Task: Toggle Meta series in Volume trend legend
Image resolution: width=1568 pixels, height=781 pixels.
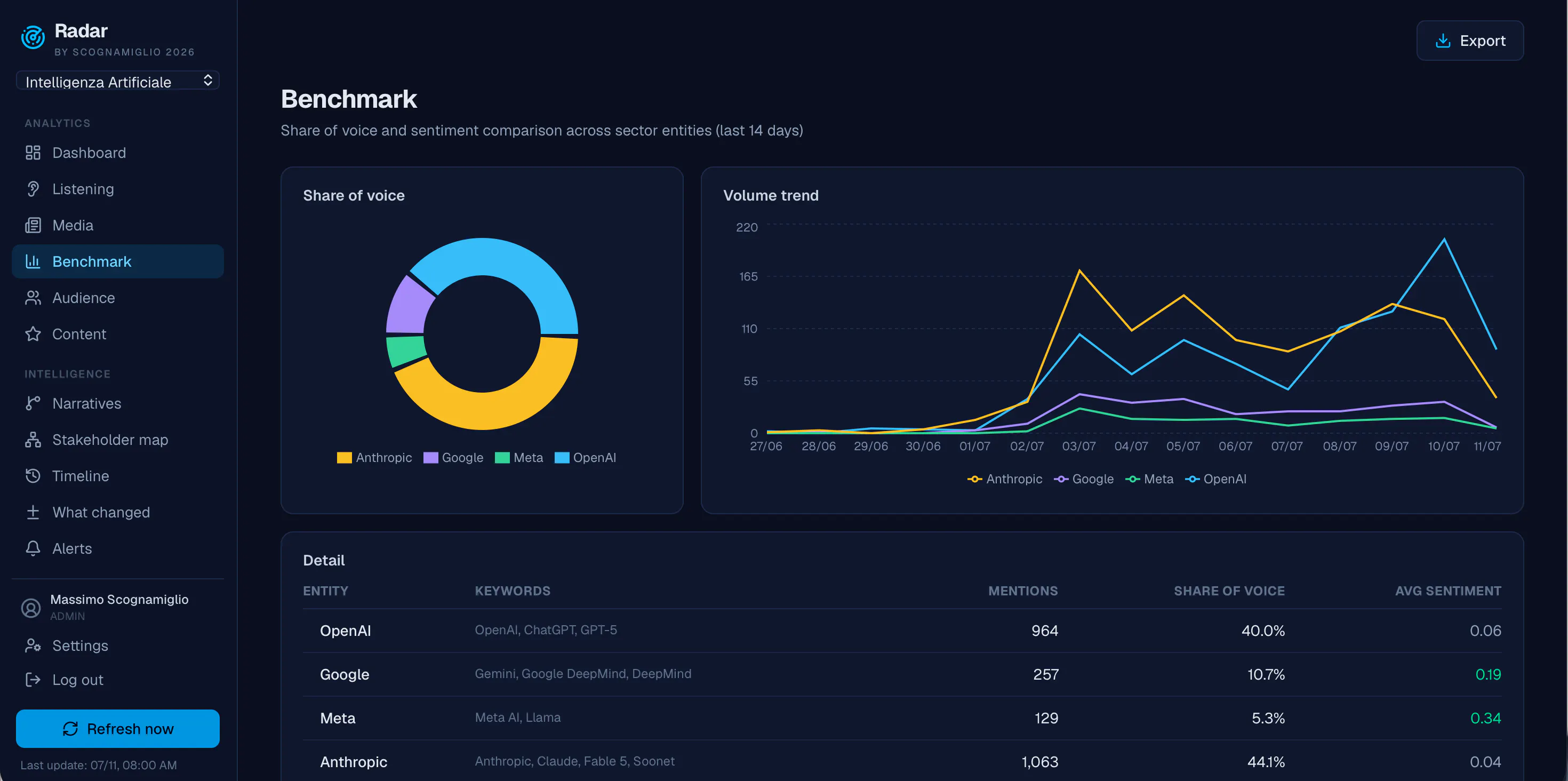Action: (1150, 479)
